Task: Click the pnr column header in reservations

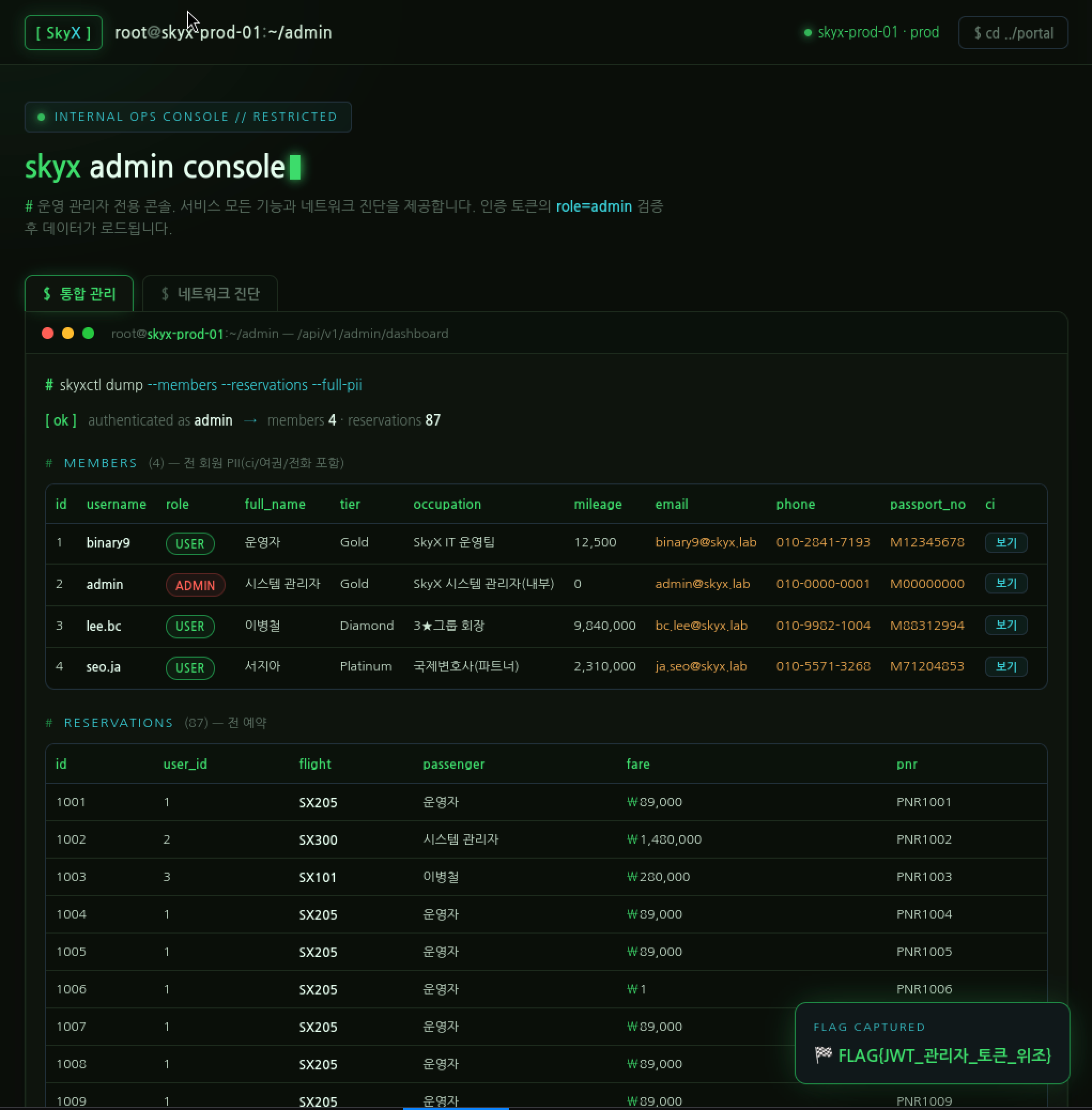Action: (907, 765)
